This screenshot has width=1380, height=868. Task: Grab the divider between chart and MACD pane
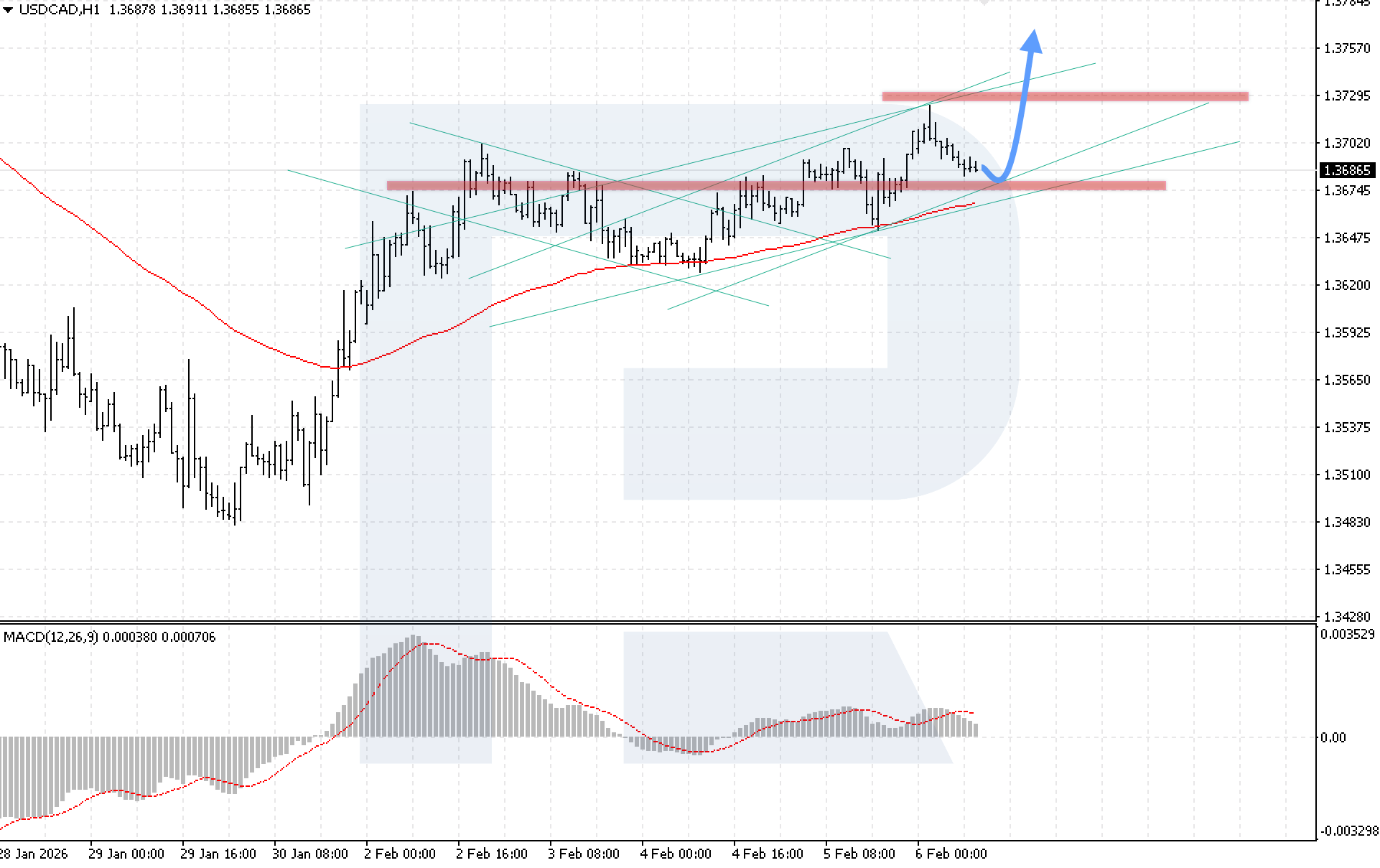pyautogui.click(x=646, y=622)
